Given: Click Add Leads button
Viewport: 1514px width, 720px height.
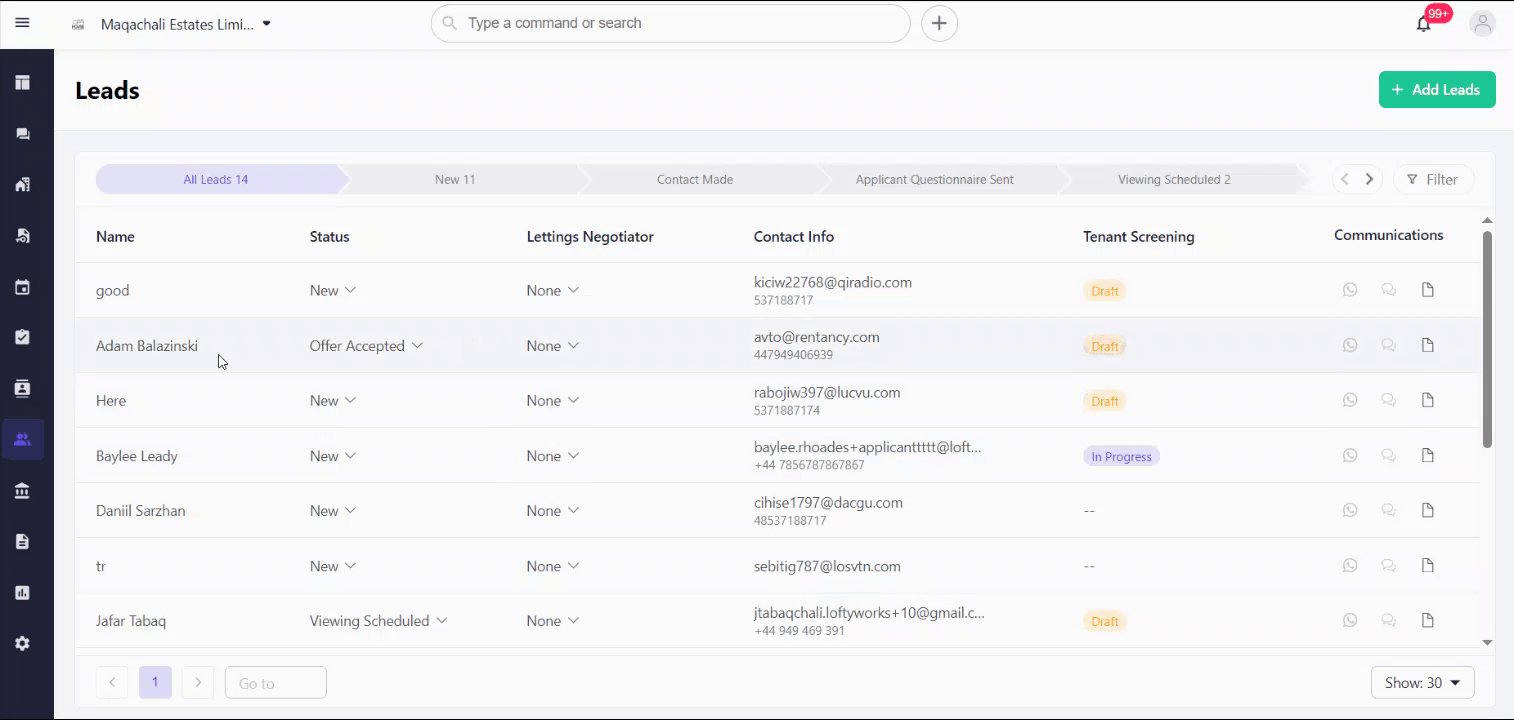Looking at the screenshot, I should pos(1437,90).
